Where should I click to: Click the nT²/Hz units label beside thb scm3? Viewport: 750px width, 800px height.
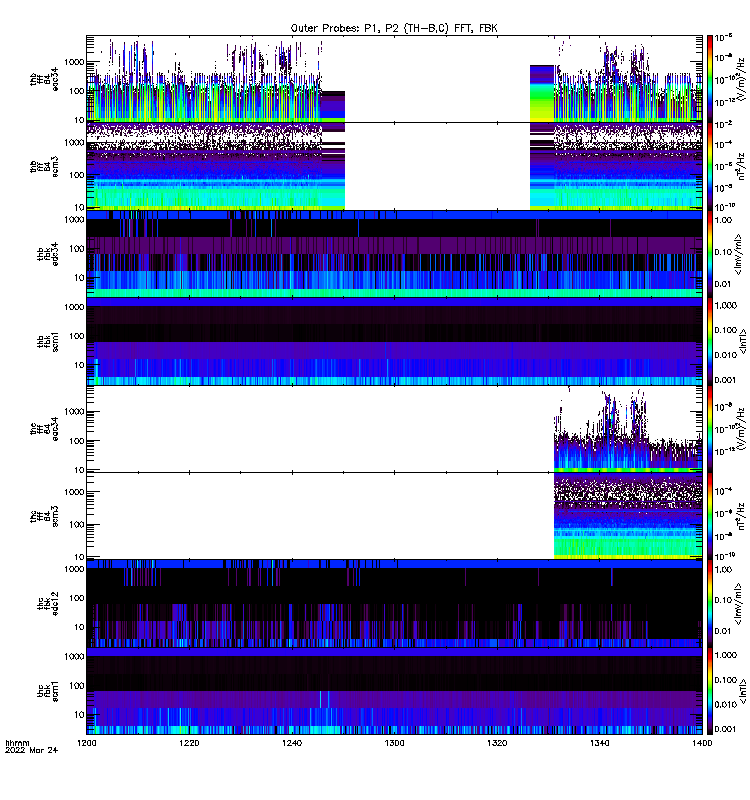(x=741, y=166)
